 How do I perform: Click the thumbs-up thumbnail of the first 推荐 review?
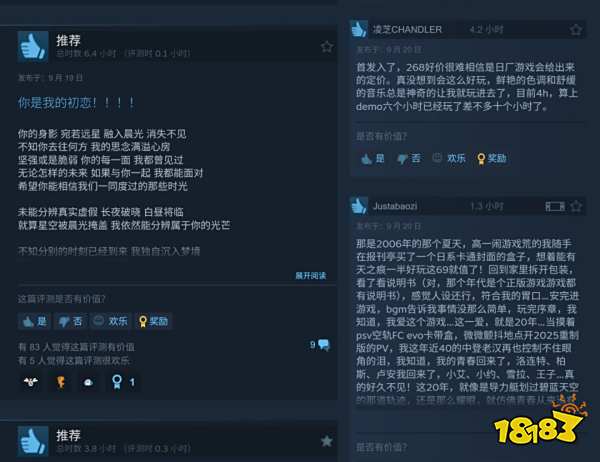[33, 47]
